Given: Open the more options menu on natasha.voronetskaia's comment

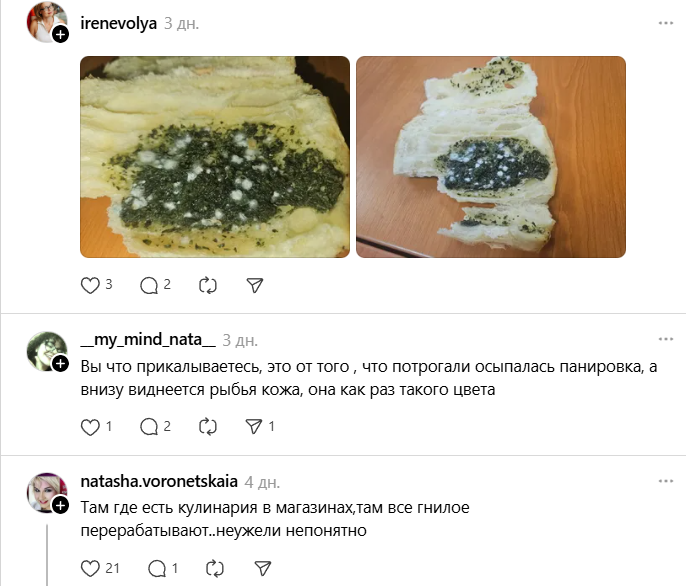Looking at the screenshot, I should point(665,481).
